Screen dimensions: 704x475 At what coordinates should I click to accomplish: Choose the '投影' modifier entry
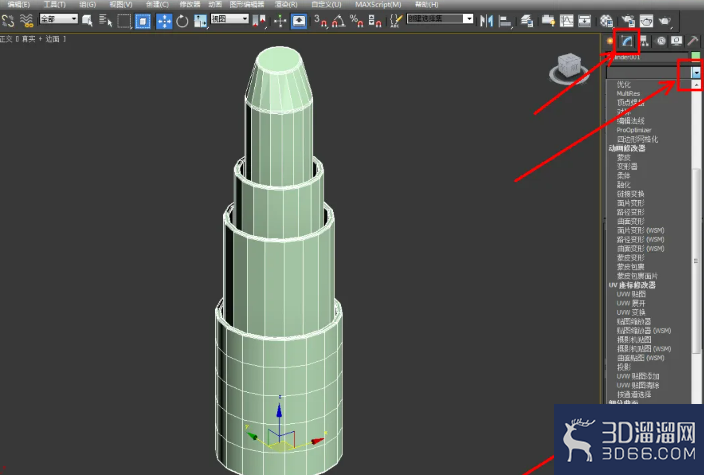tap(624, 367)
